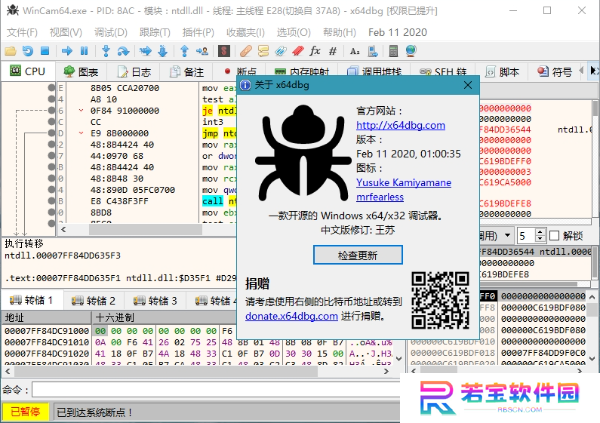Viewport: 600px width, 423px height.
Task: Open patches with the band-aid icon
Action: coord(246,51)
